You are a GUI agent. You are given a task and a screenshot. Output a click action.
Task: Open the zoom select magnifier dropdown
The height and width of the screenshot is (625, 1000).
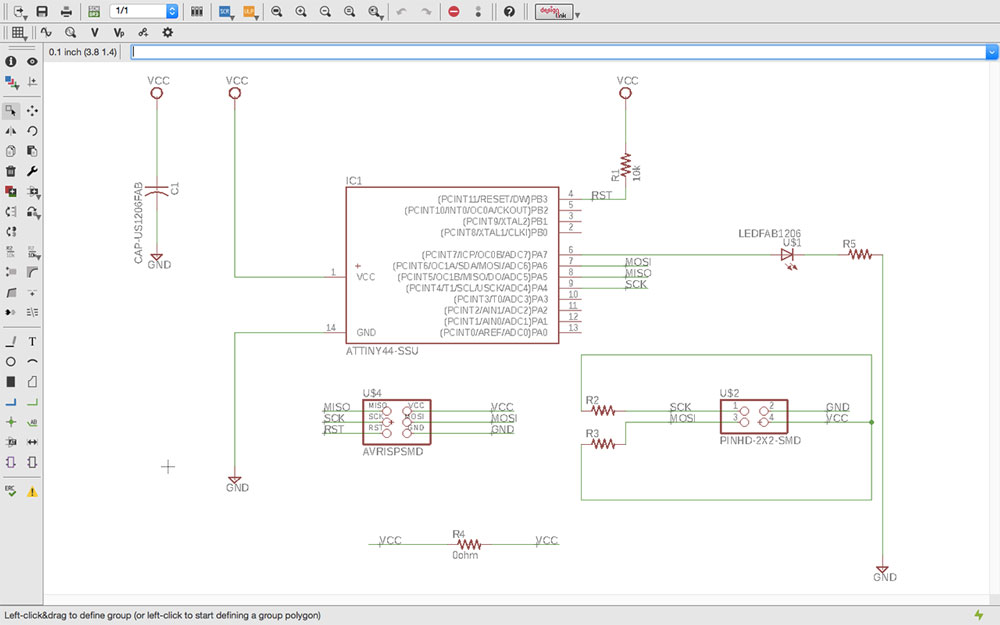[x=376, y=11]
